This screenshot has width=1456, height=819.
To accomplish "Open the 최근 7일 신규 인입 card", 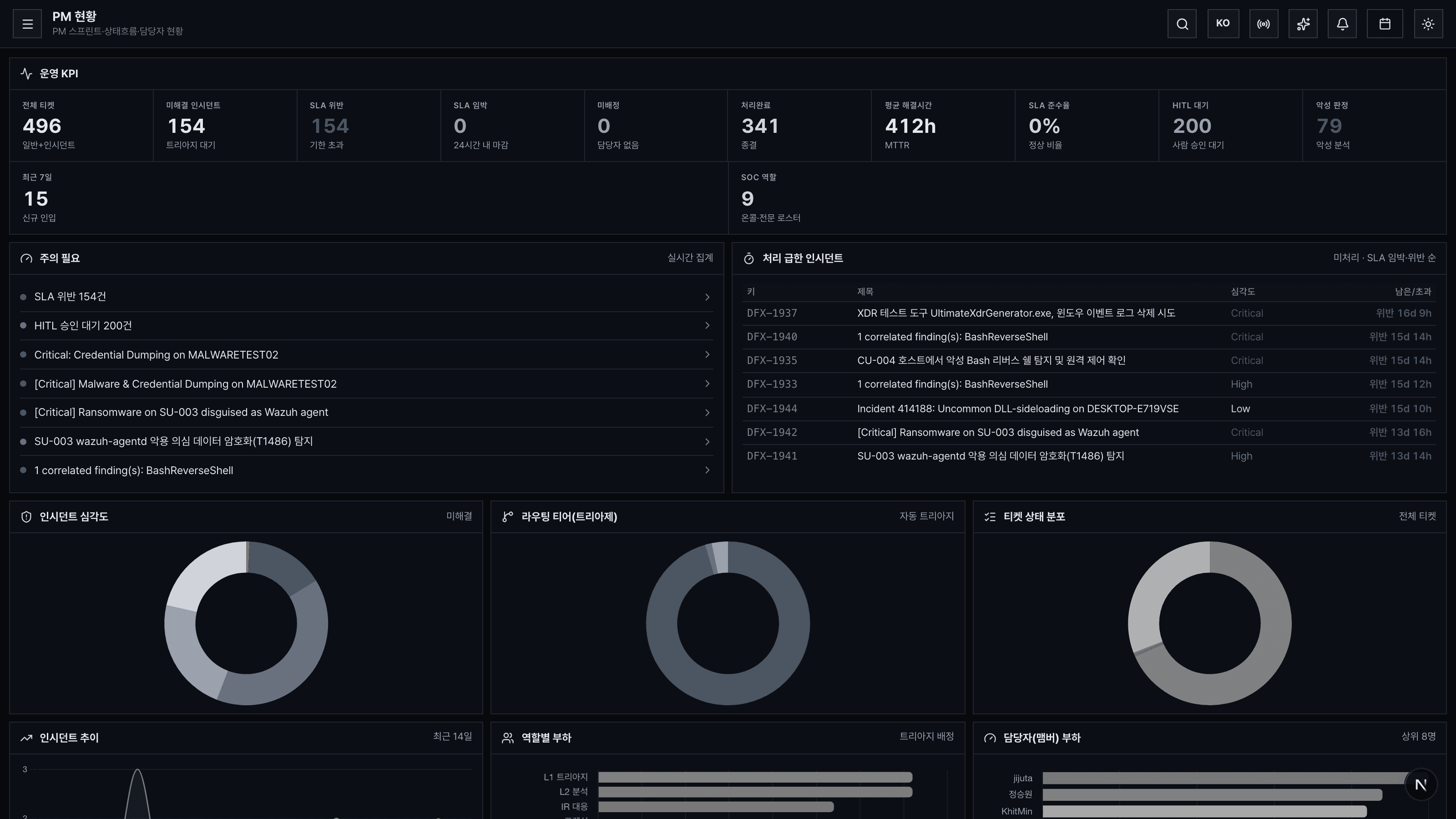I will point(369,198).
